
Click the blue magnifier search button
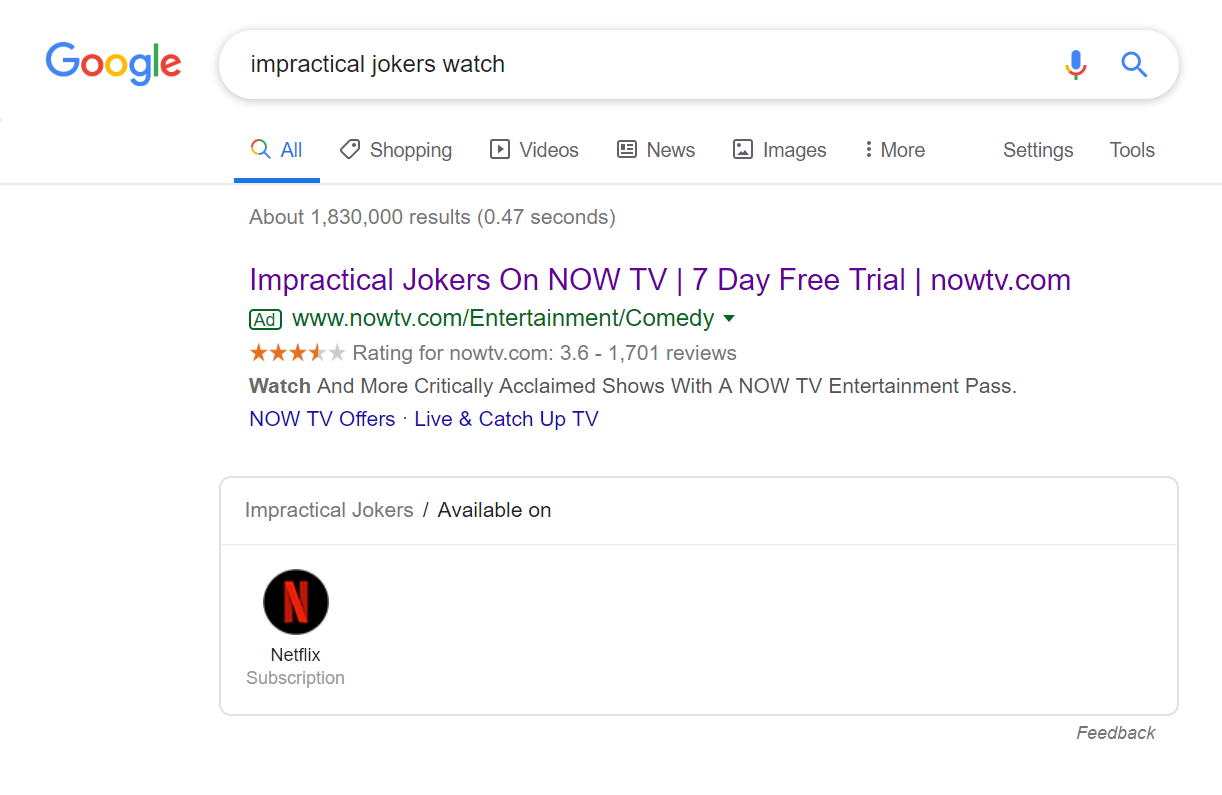[1133, 65]
